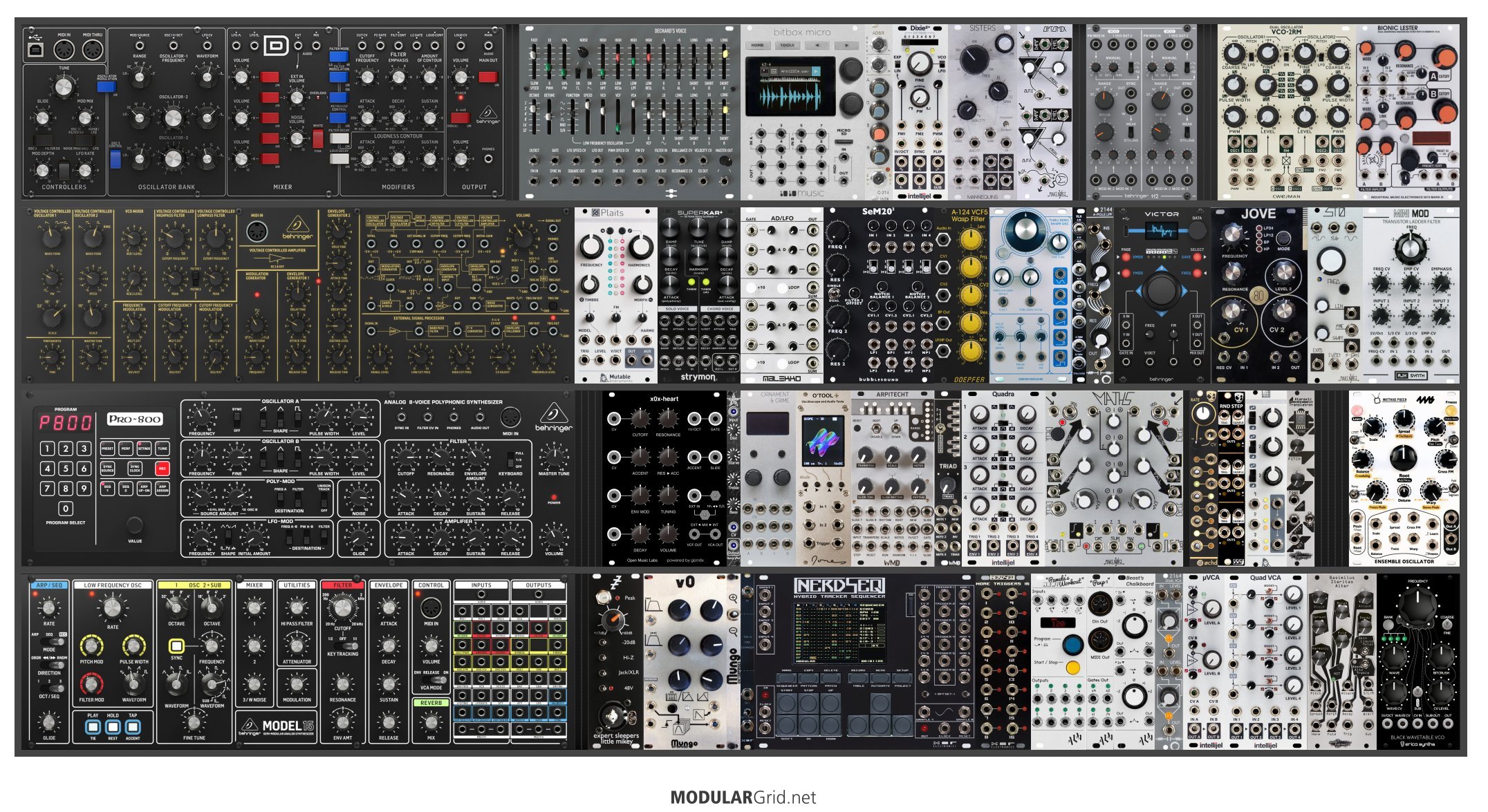
Task: Click the strymon logo on SuperKar+
Action: coord(698,377)
